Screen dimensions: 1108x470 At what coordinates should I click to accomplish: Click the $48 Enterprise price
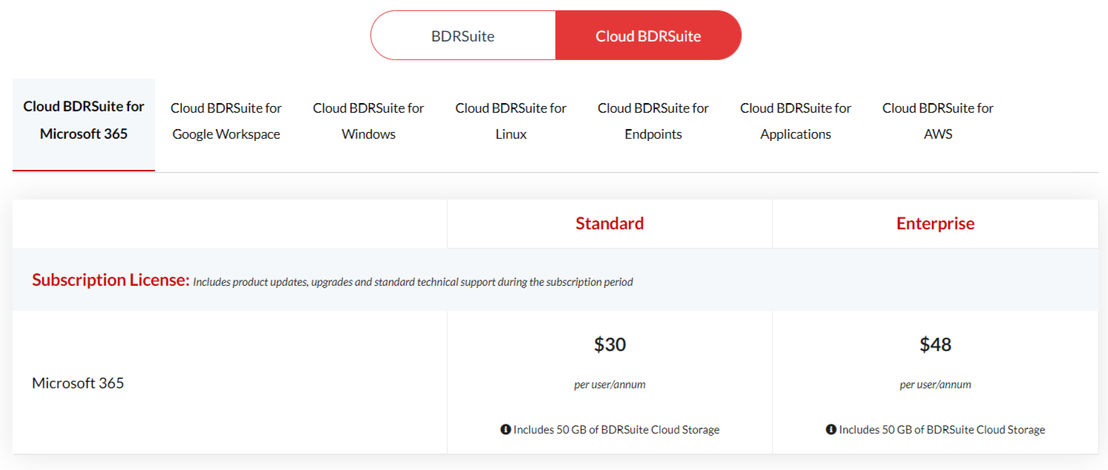click(x=936, y=345)
